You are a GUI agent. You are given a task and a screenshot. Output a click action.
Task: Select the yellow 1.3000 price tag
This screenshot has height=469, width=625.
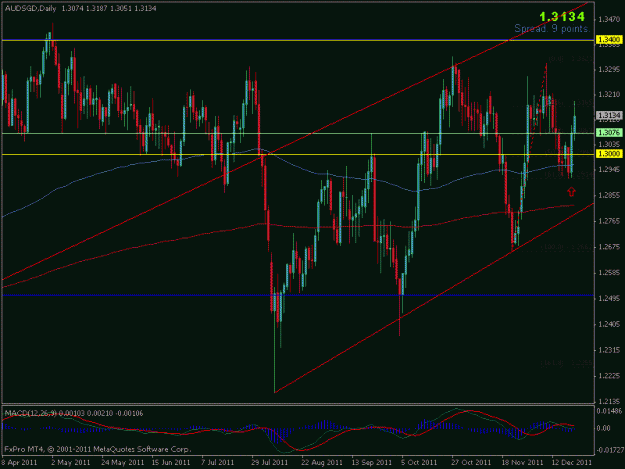pos(609,153)
